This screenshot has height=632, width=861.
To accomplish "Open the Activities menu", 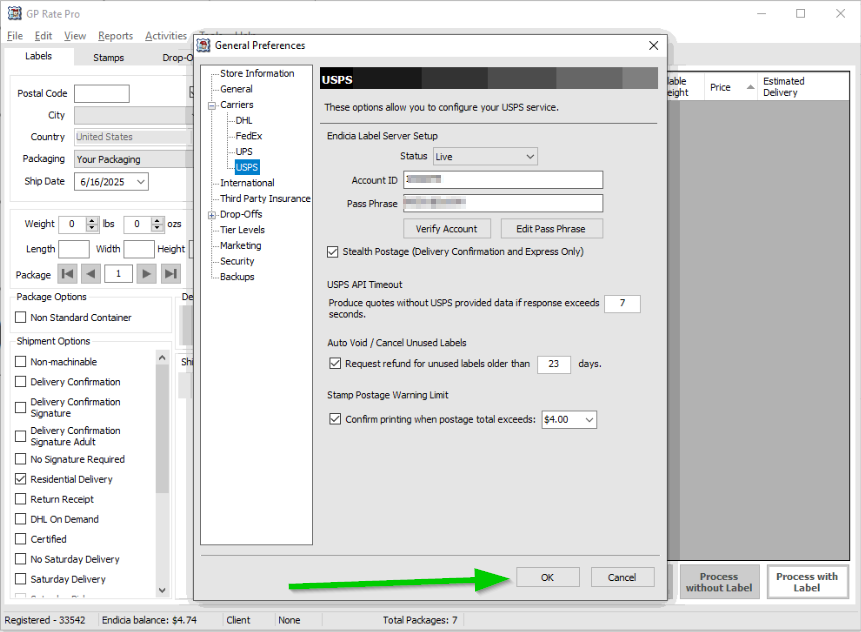I will [166, 36].
